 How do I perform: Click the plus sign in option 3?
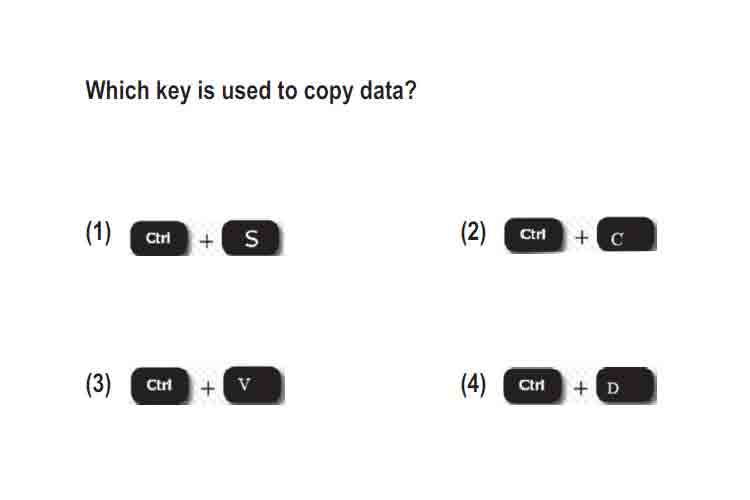pos(207,388)
